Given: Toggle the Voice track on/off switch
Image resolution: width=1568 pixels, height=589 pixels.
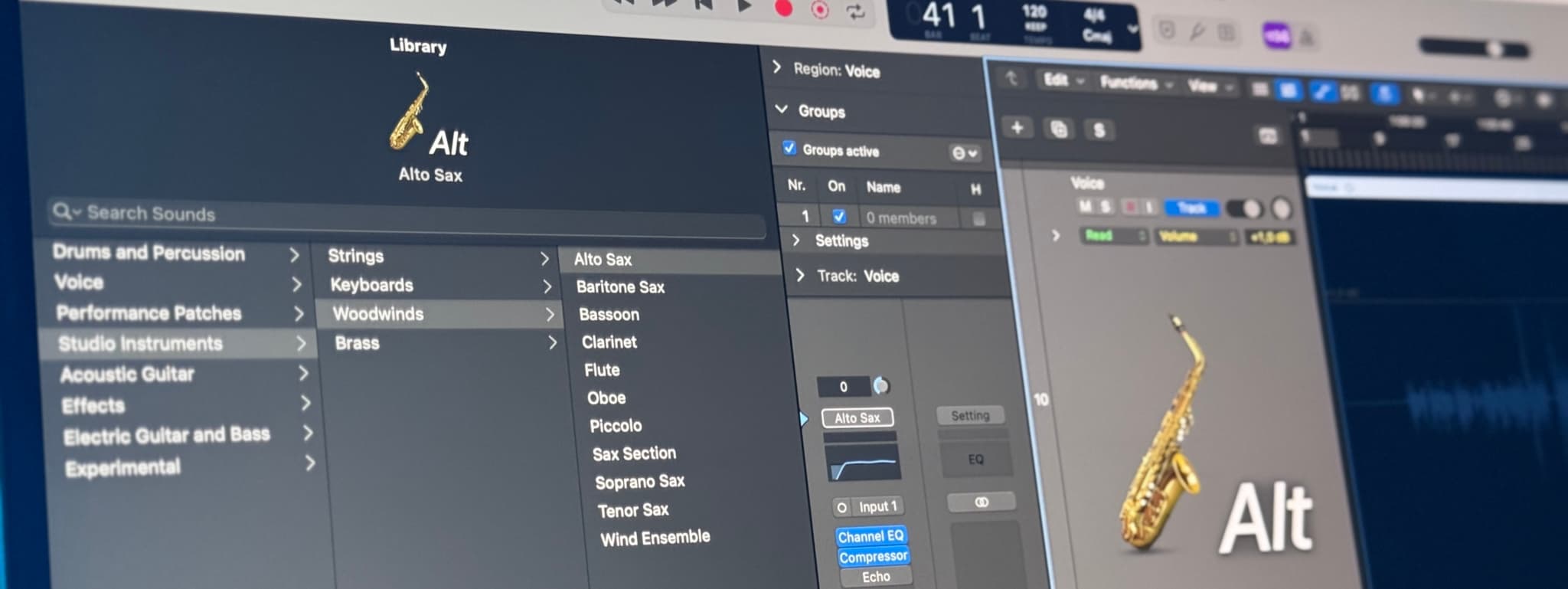Looking at the screenshot, I should coord(1244,209).
